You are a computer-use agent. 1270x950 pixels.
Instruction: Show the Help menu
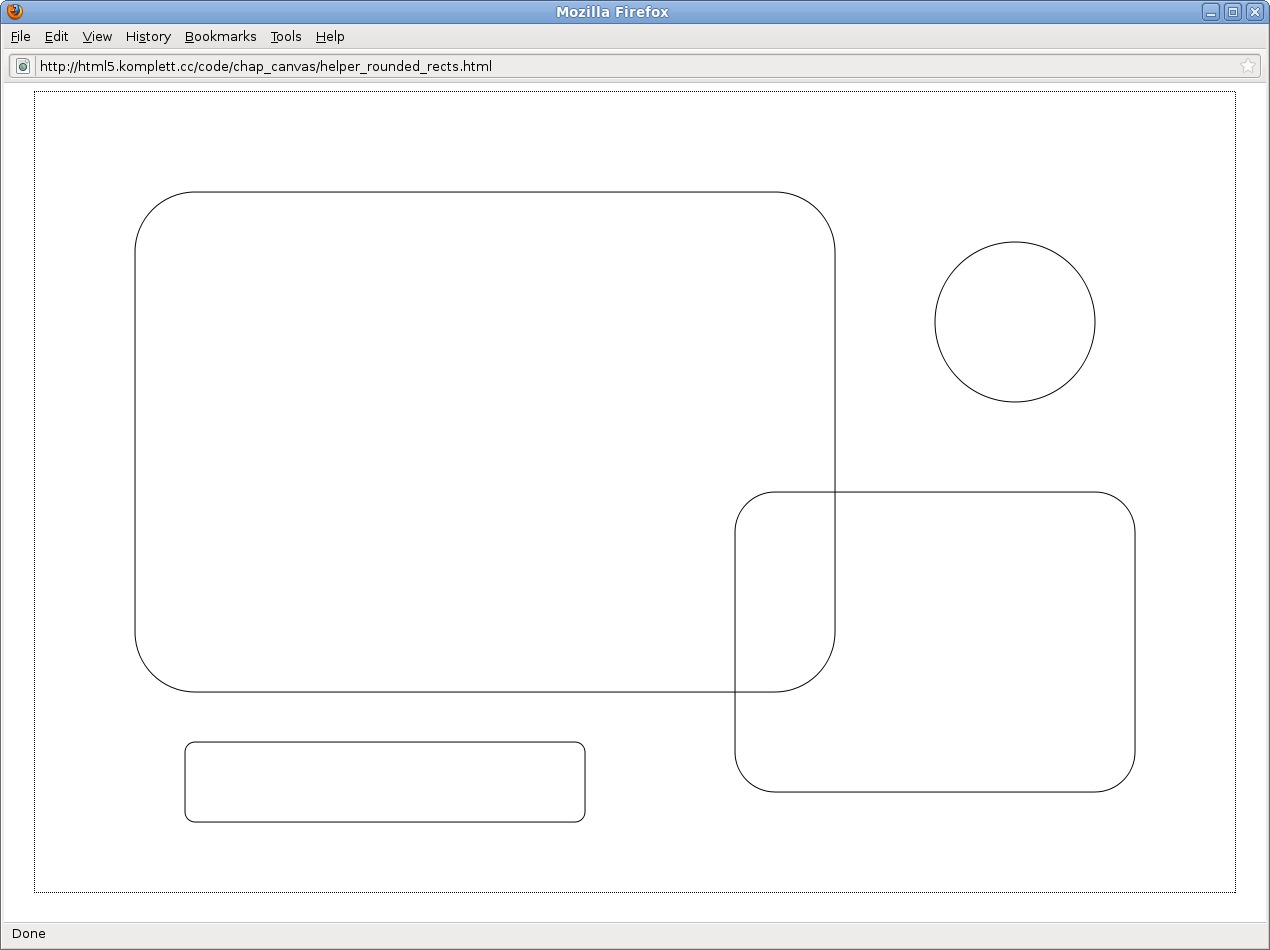click(x=330, y=36)
